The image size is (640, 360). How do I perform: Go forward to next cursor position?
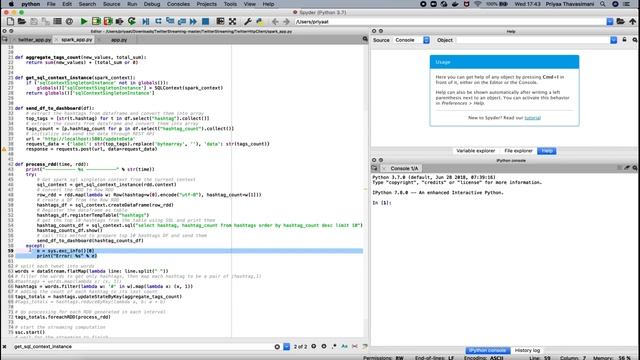click(x=287, y=22)
